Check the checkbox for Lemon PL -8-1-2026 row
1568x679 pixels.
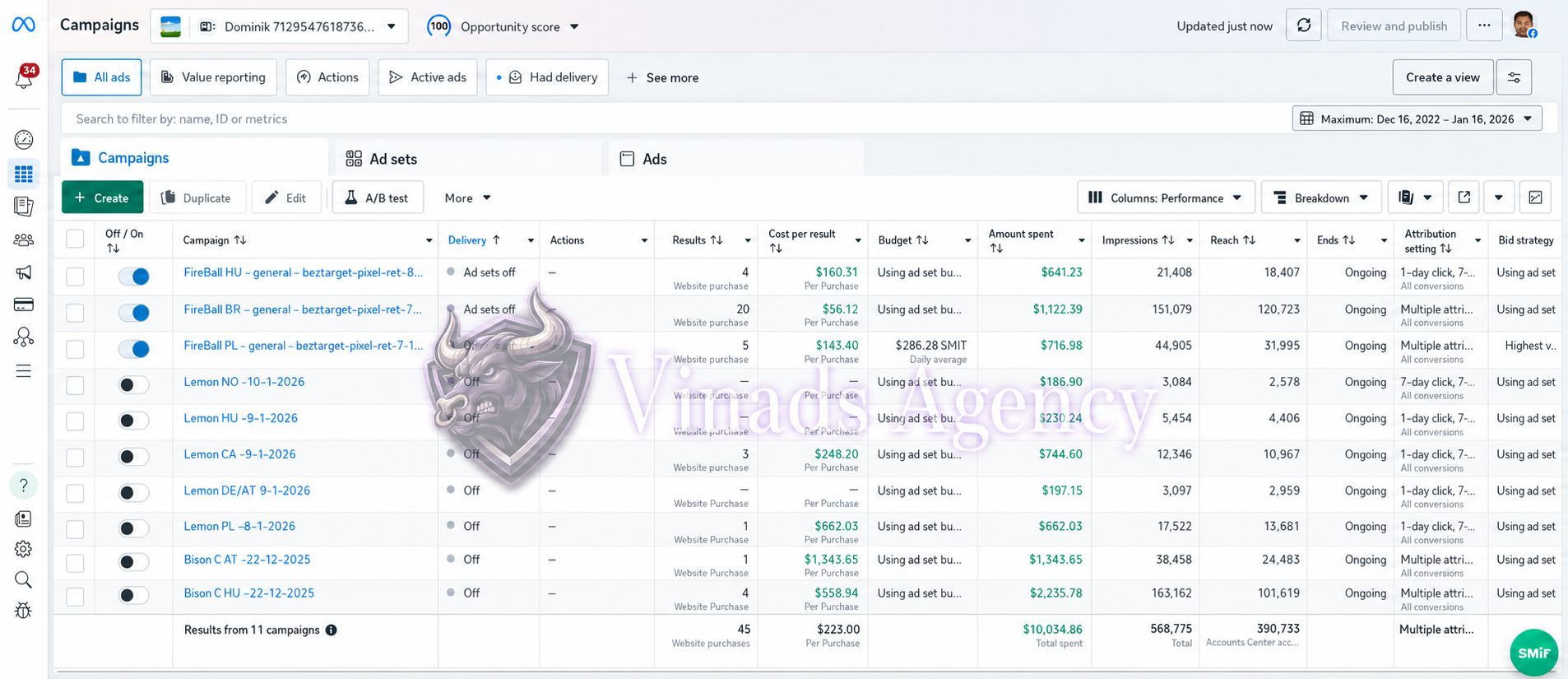(75, 529)
